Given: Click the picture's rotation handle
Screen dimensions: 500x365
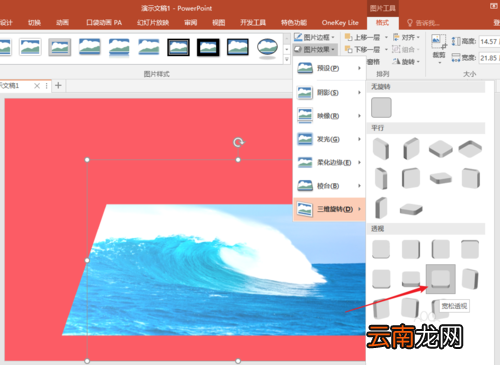Looking at the screenshot, I should pos(238,142).
